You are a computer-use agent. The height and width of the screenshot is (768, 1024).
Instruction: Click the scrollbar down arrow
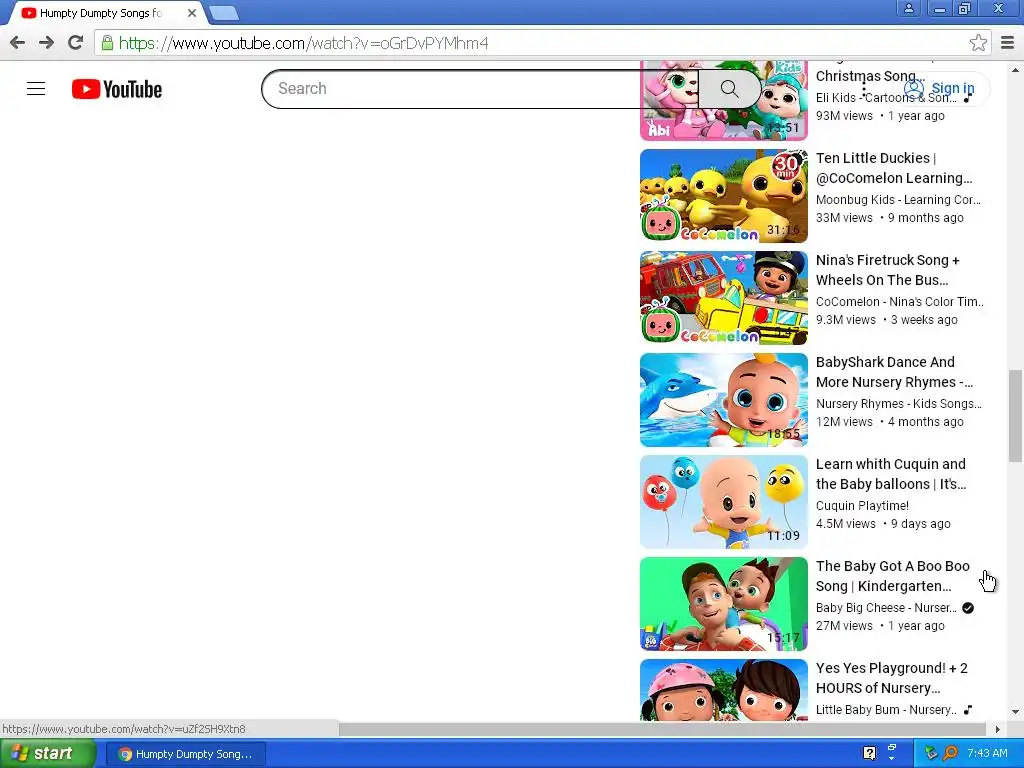click(1016, 712)
